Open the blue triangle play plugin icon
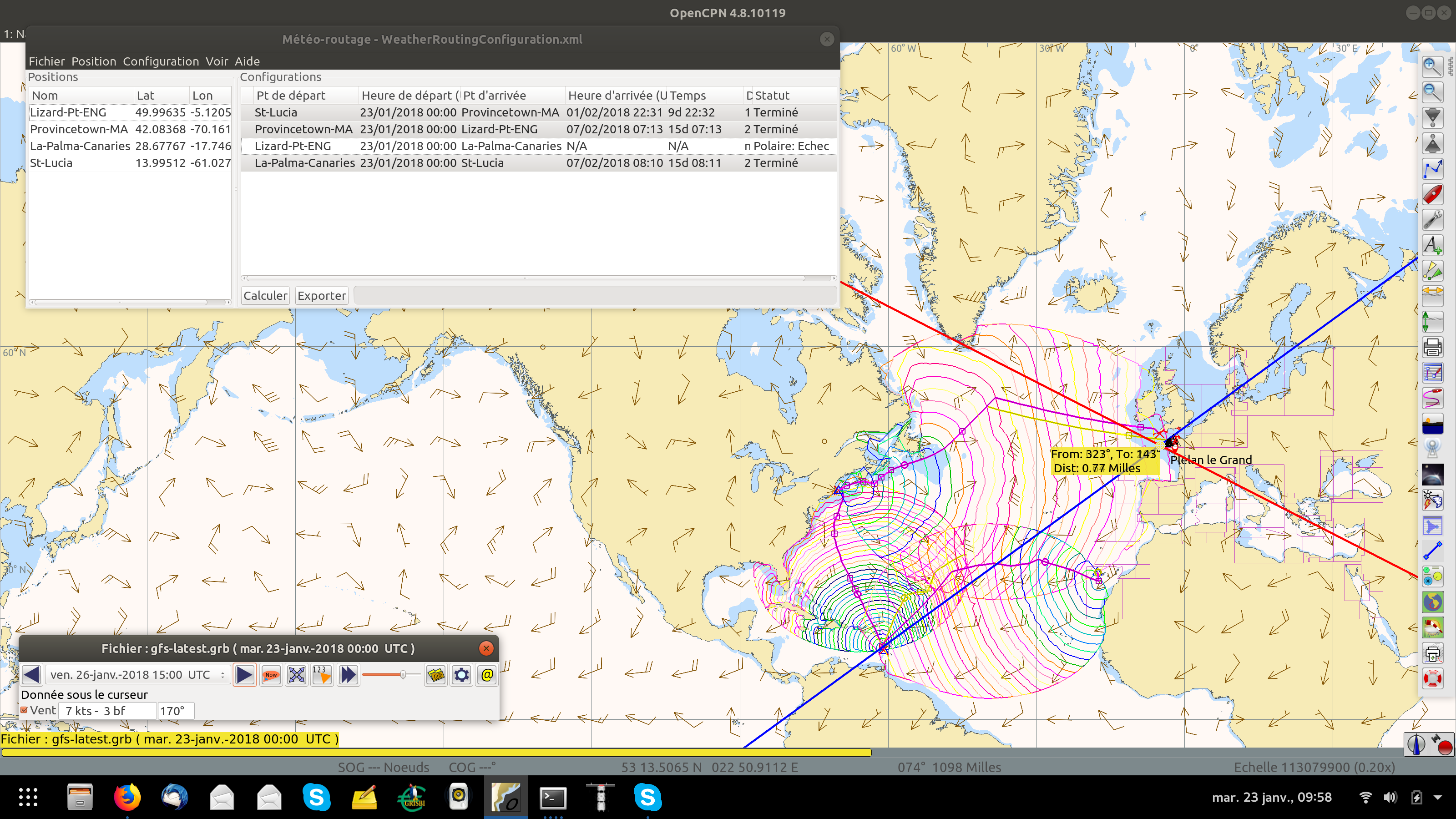The height and width of the screenshot is (819, 1456). pyautogui.click(x=1432, y=526)
